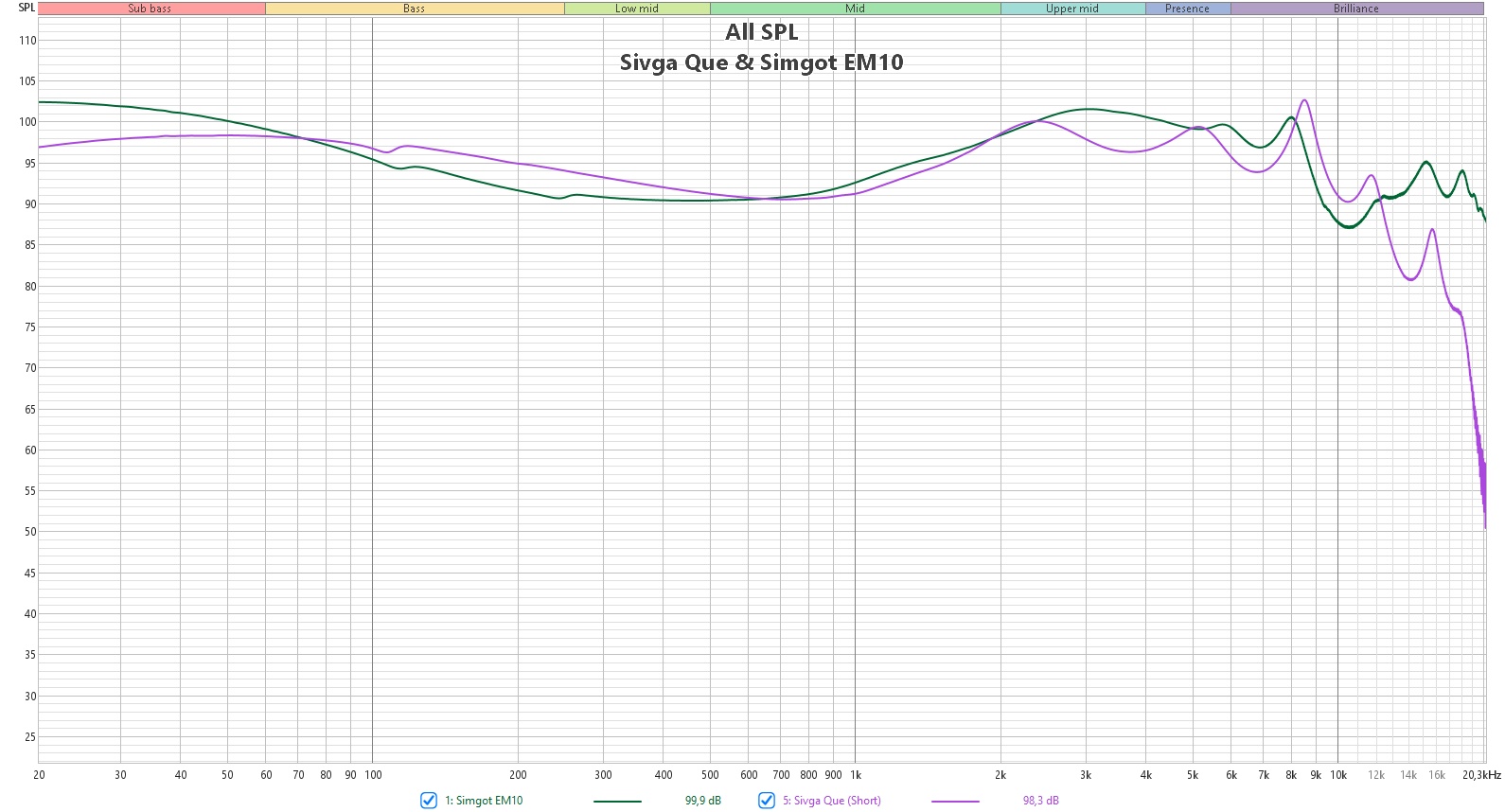The height and width of the screenshot is (812, 1505).
Task: Click the 20,3kHz frequency axis end label
Action: pyautogui.click(x=1481, y=775)
